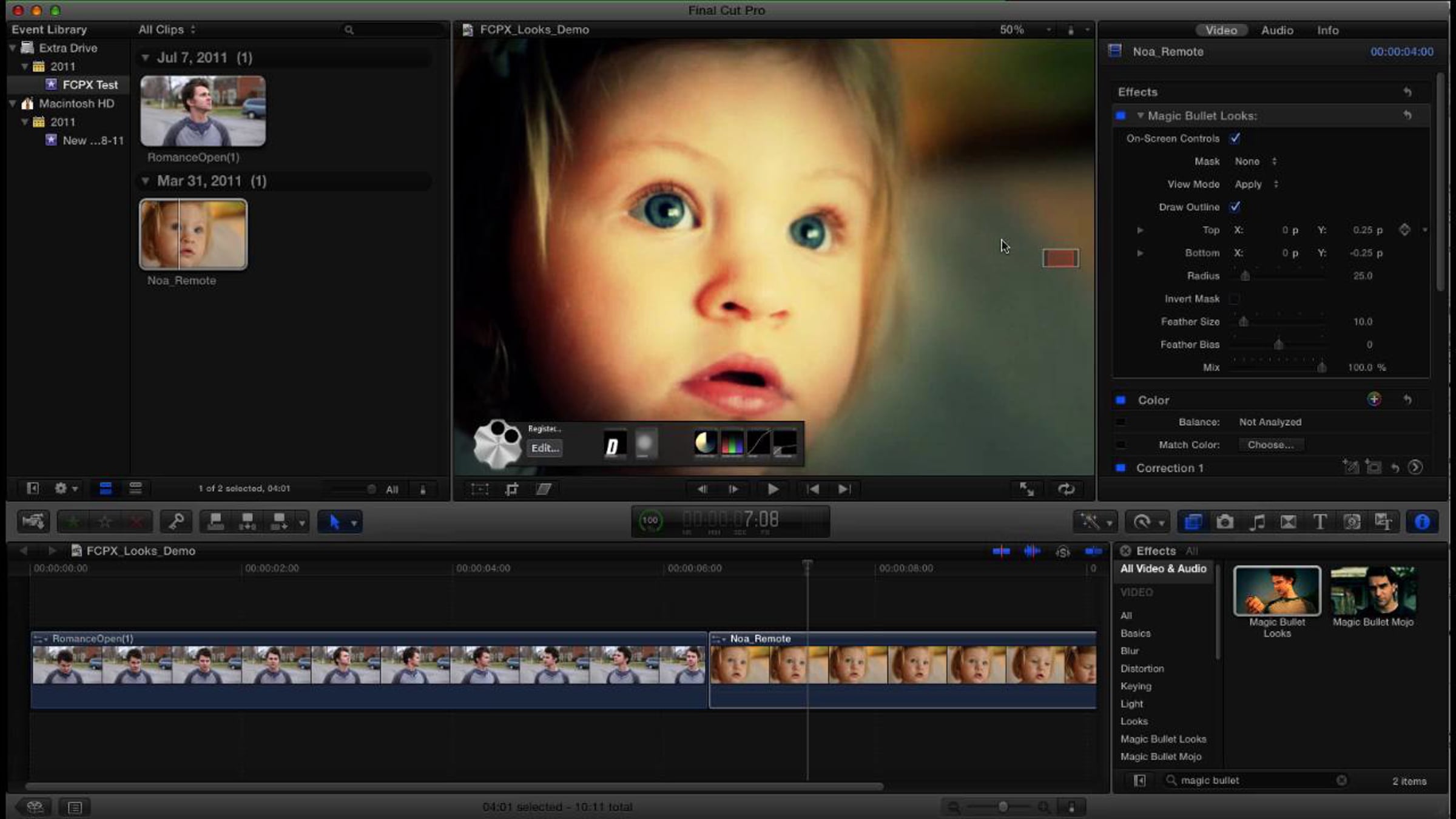Open the Keyword Editor key icon

176,521
